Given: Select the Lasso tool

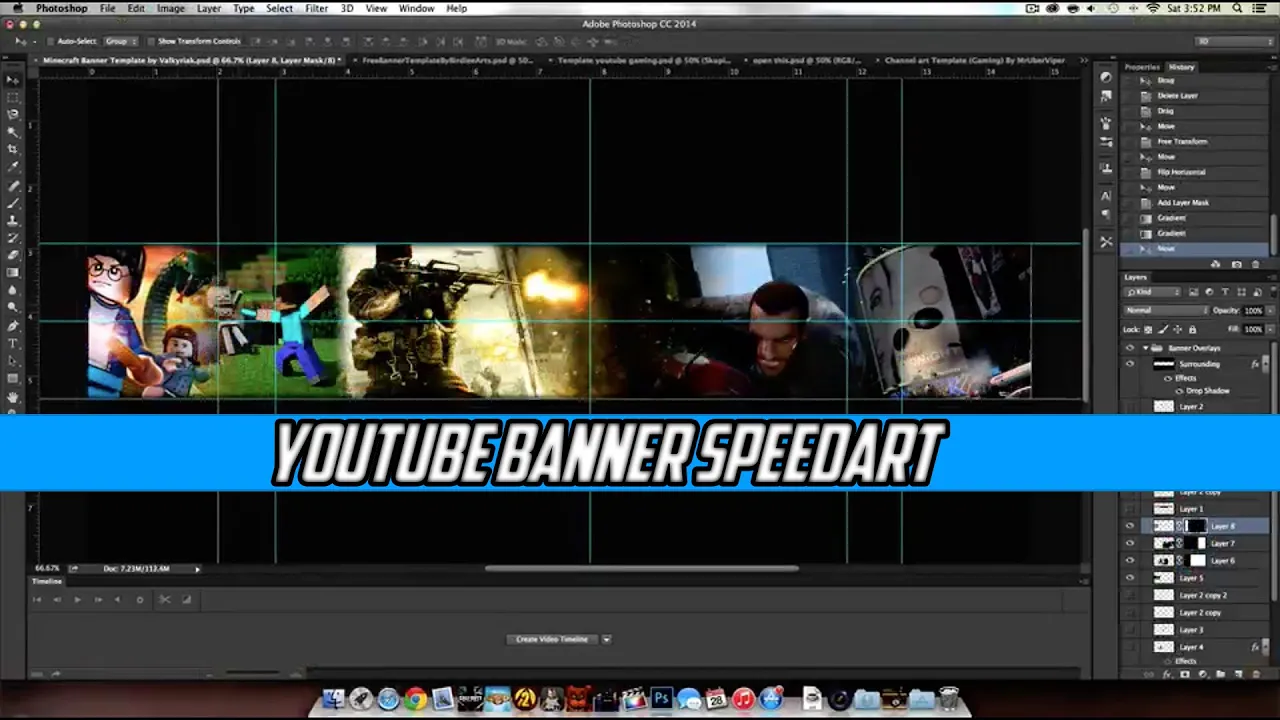Looking at the screenshot, I should click(x=13, y=115).
